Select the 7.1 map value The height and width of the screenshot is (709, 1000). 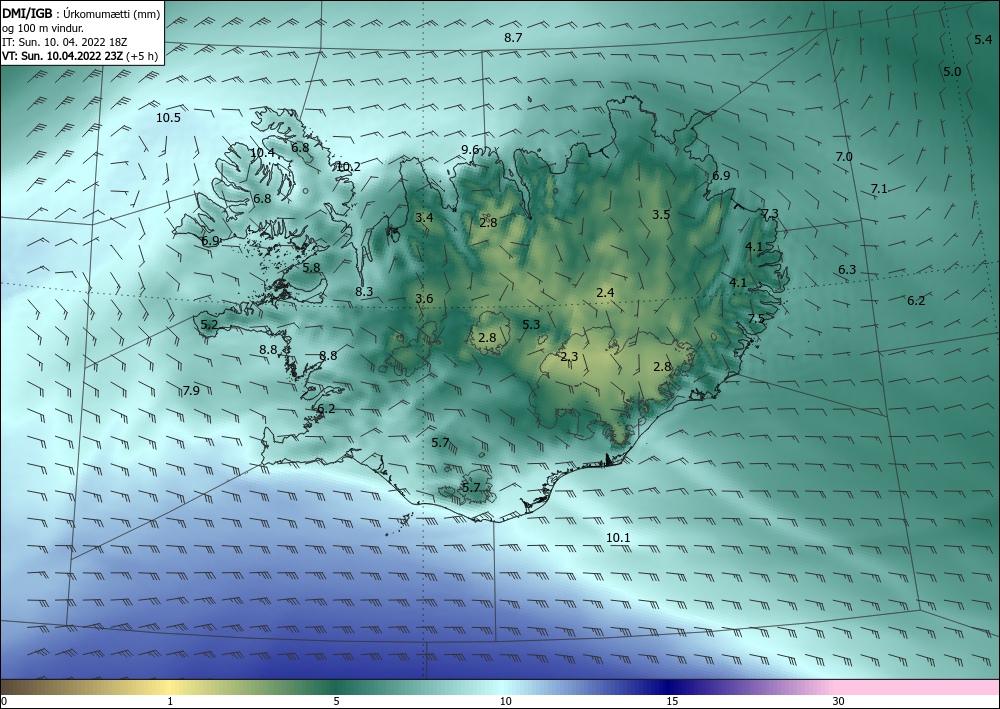pyautogui.click(x=879, y=189)
